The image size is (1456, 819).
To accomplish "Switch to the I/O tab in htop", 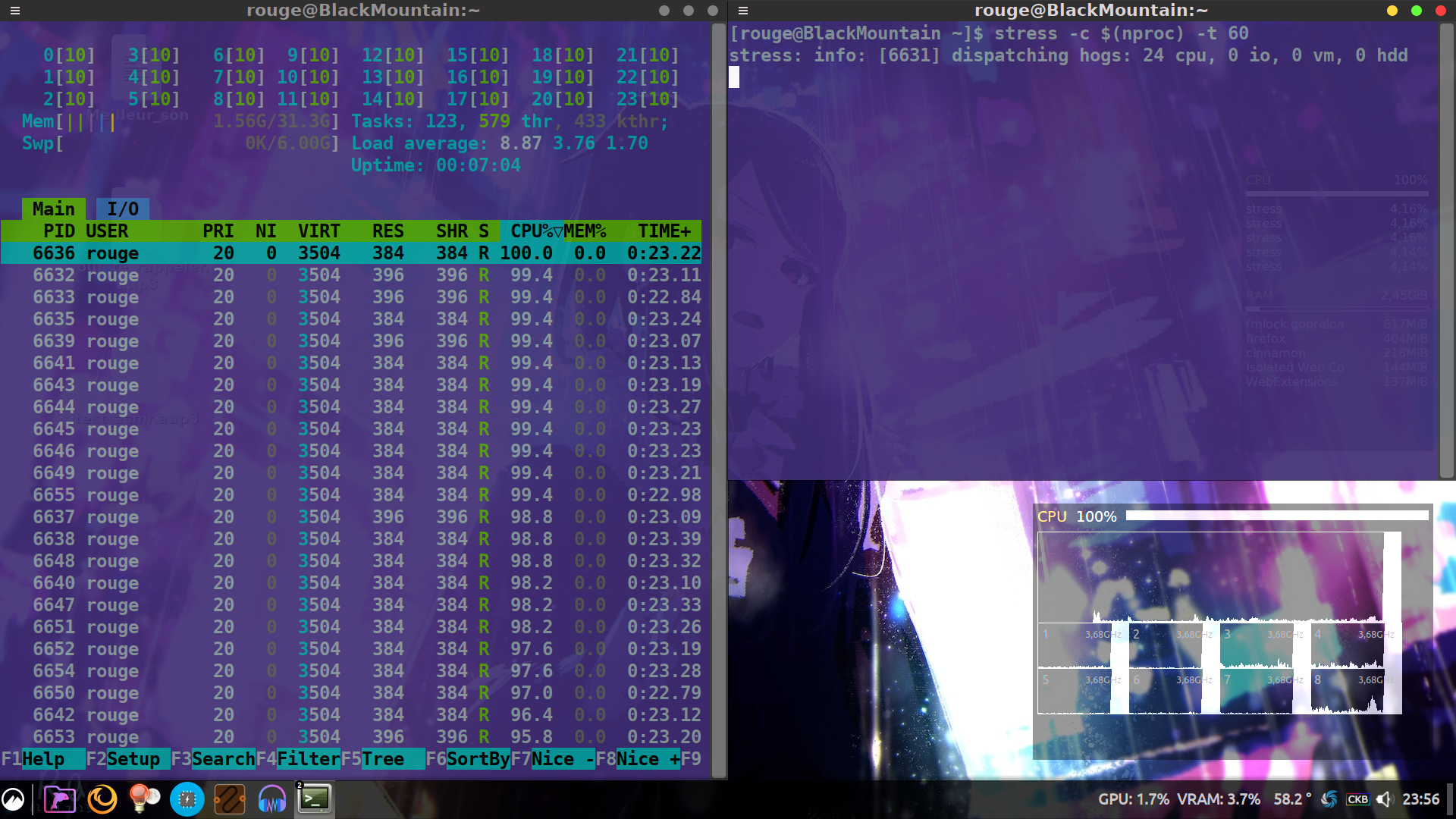I will 122,209.
